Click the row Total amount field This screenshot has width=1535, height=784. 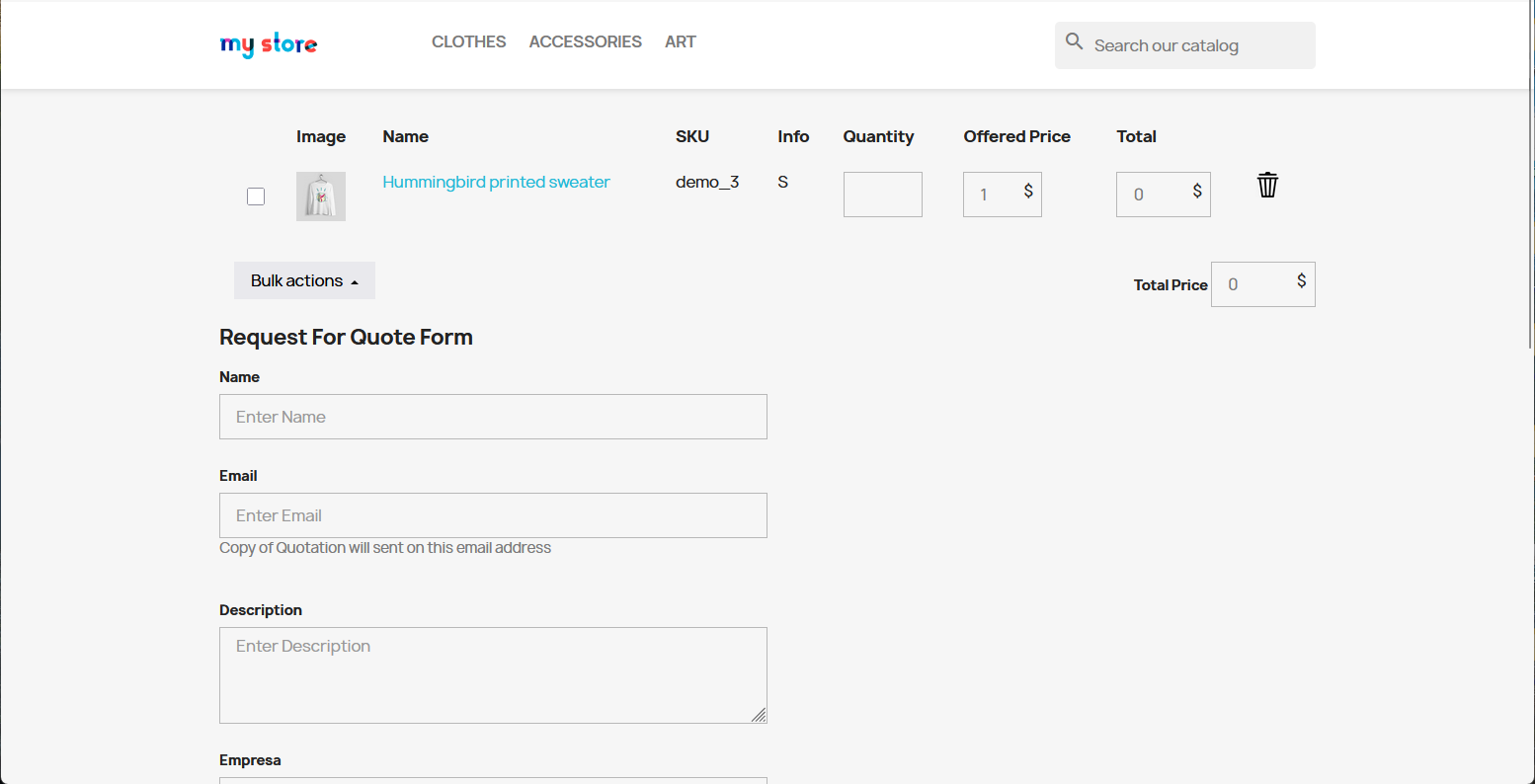pyautogui.click(x=1152, y=195)
